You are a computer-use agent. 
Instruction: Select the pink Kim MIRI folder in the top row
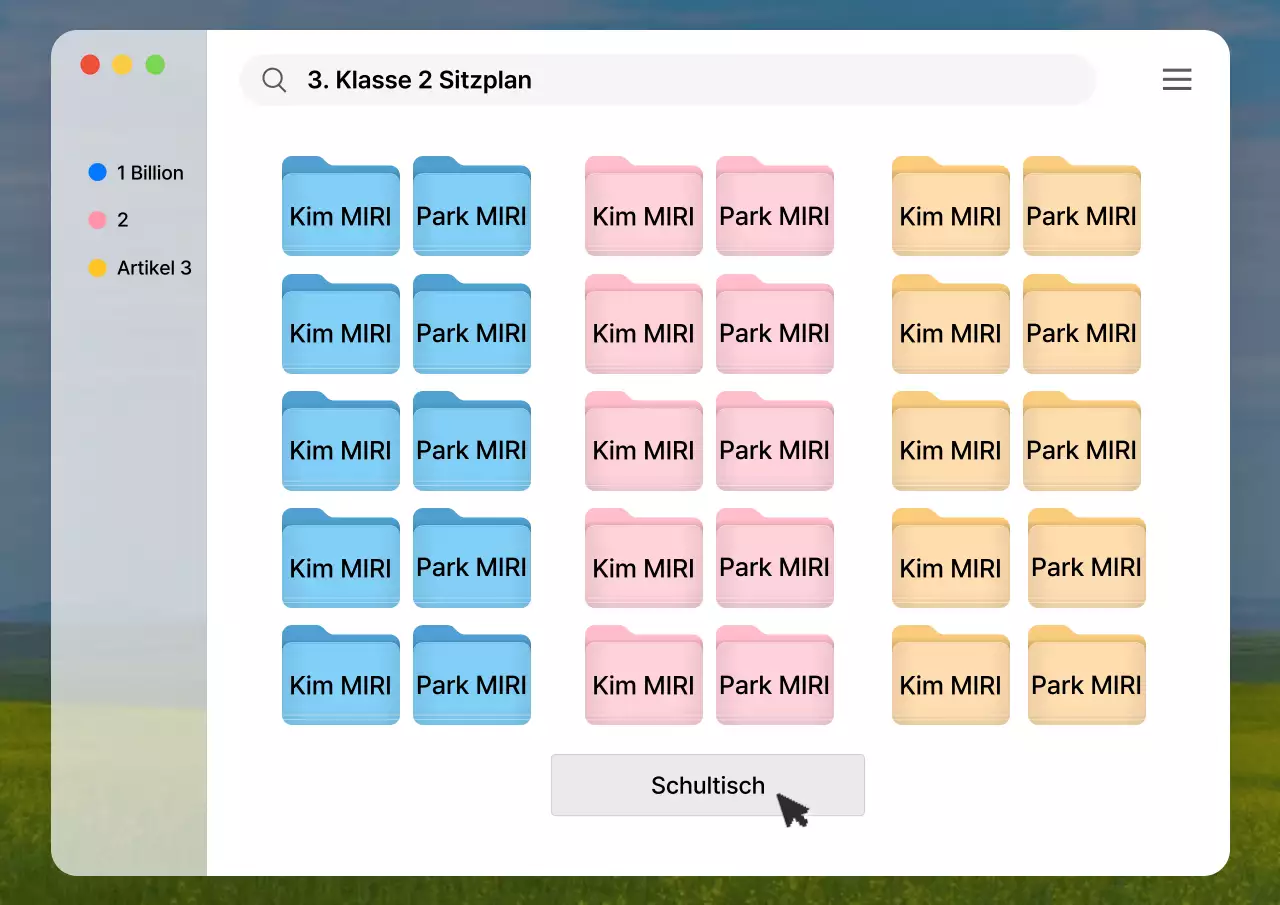click(644, 207)
